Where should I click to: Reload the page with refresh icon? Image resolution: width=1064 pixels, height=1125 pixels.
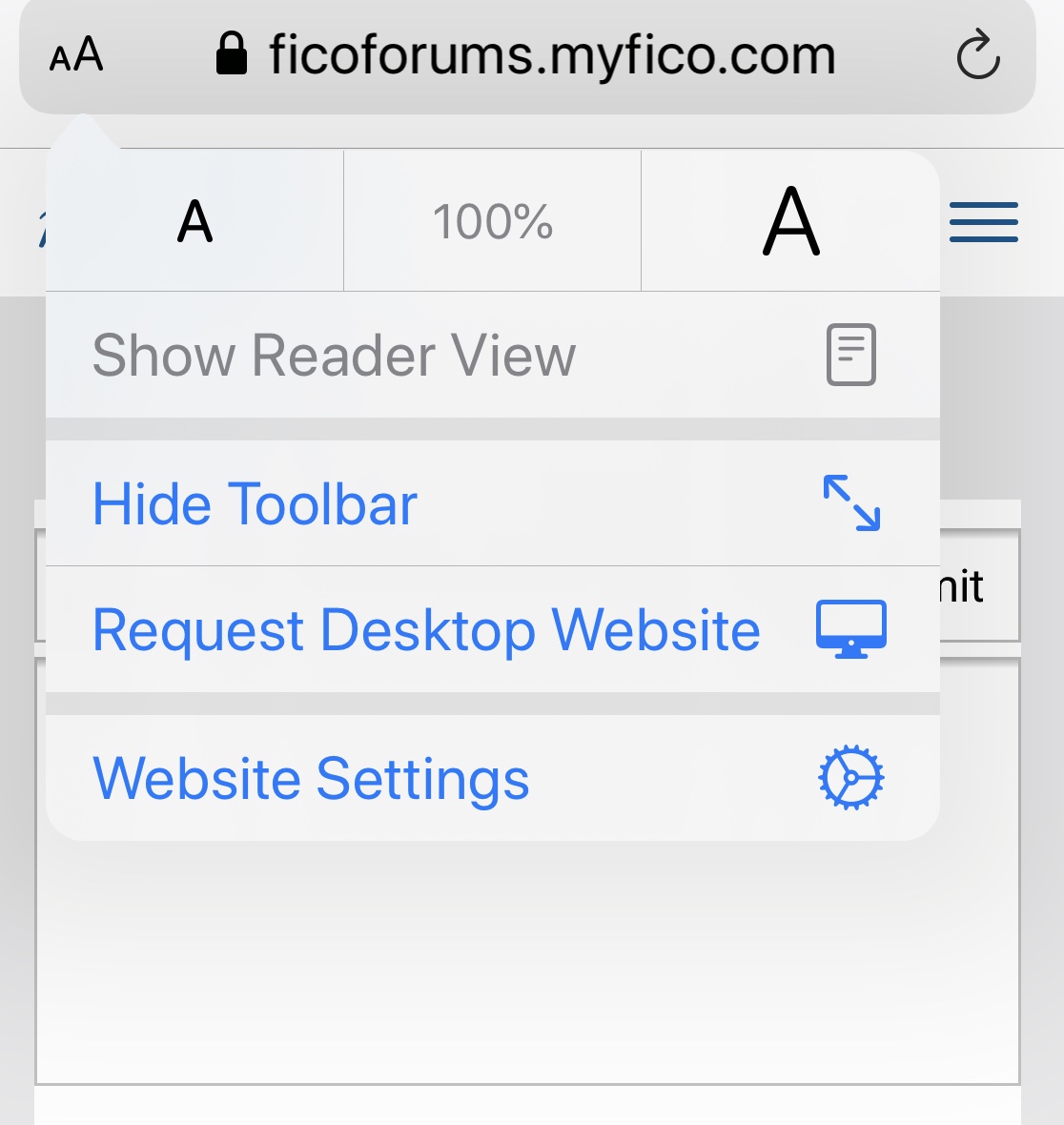tap(978, 53)
